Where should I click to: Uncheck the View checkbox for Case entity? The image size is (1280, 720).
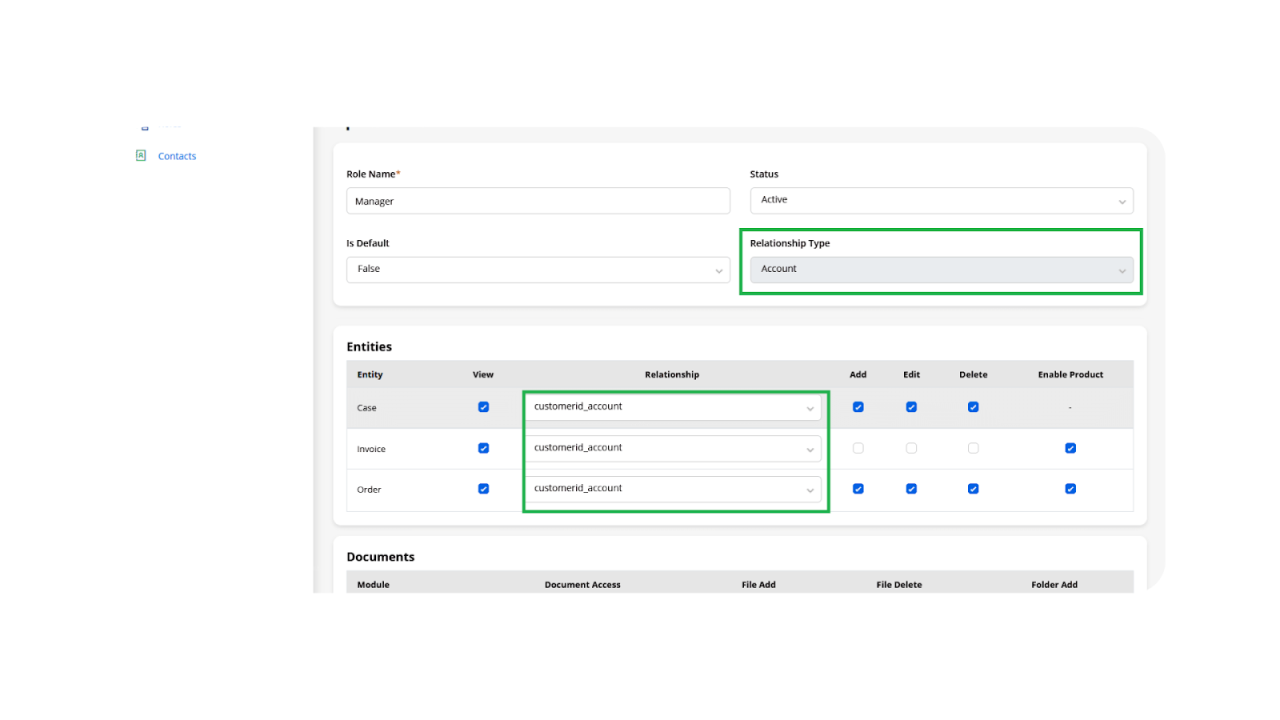[483, 407]
